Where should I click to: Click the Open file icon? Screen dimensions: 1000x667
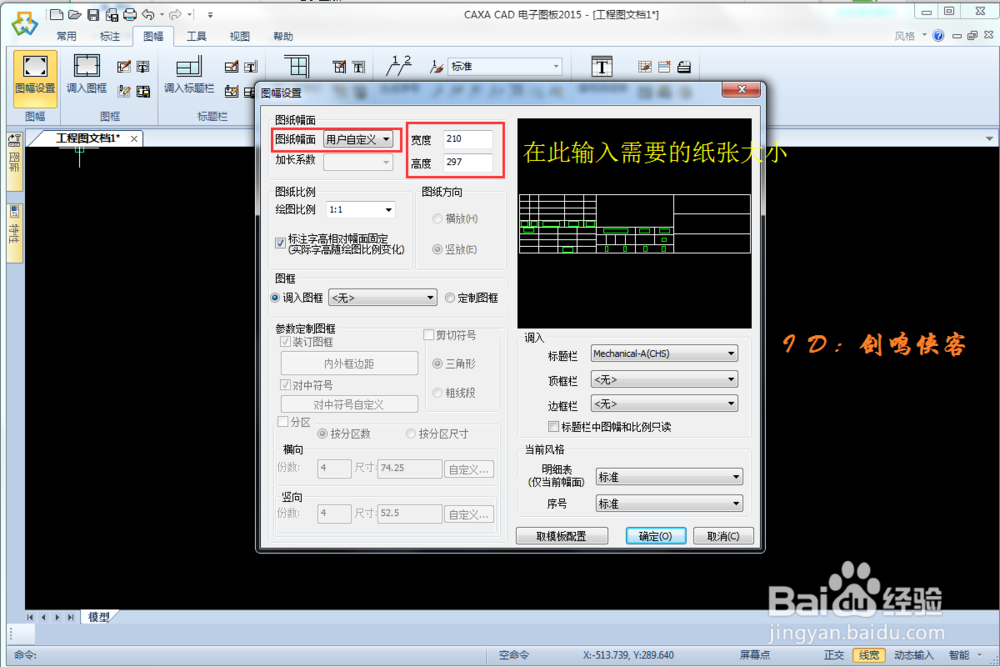point(75,14)
